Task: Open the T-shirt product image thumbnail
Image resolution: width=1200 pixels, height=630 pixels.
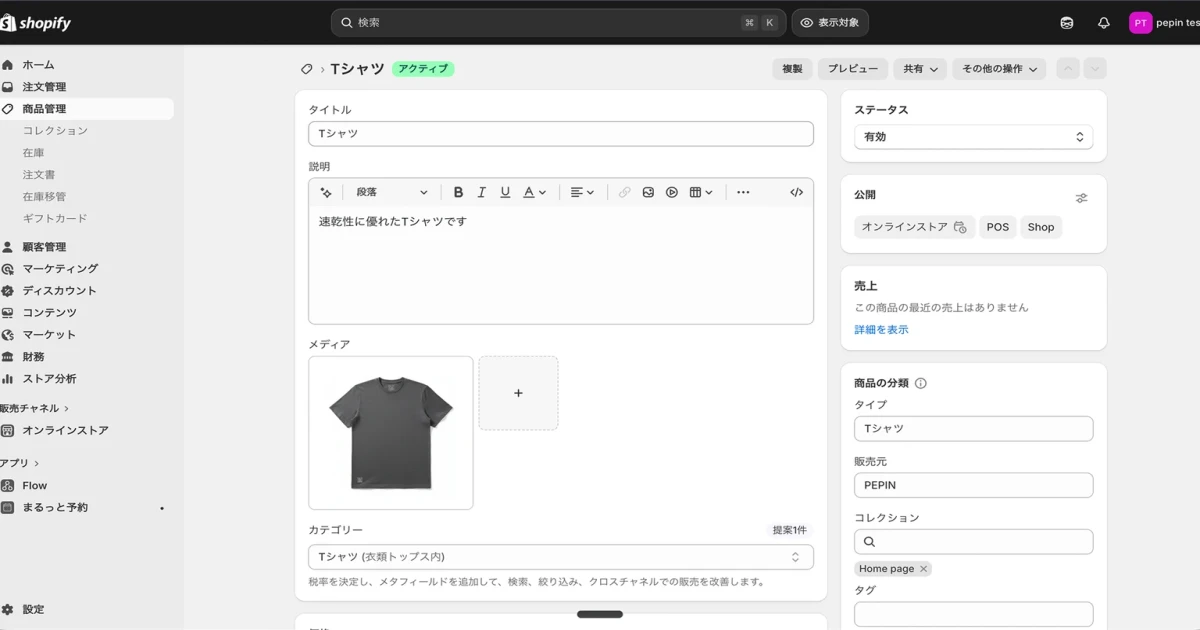Action: [390, 432]
